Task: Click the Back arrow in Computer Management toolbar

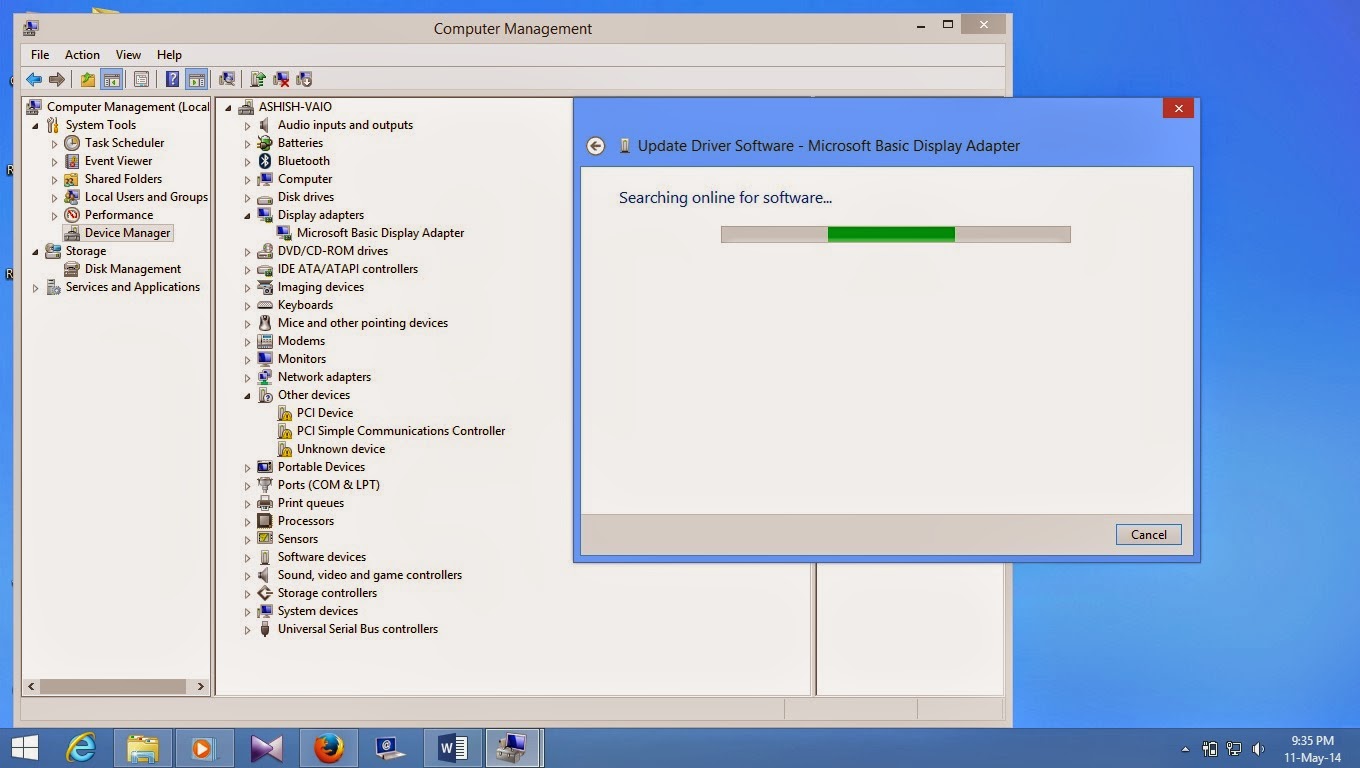Action: click(34, 79)
